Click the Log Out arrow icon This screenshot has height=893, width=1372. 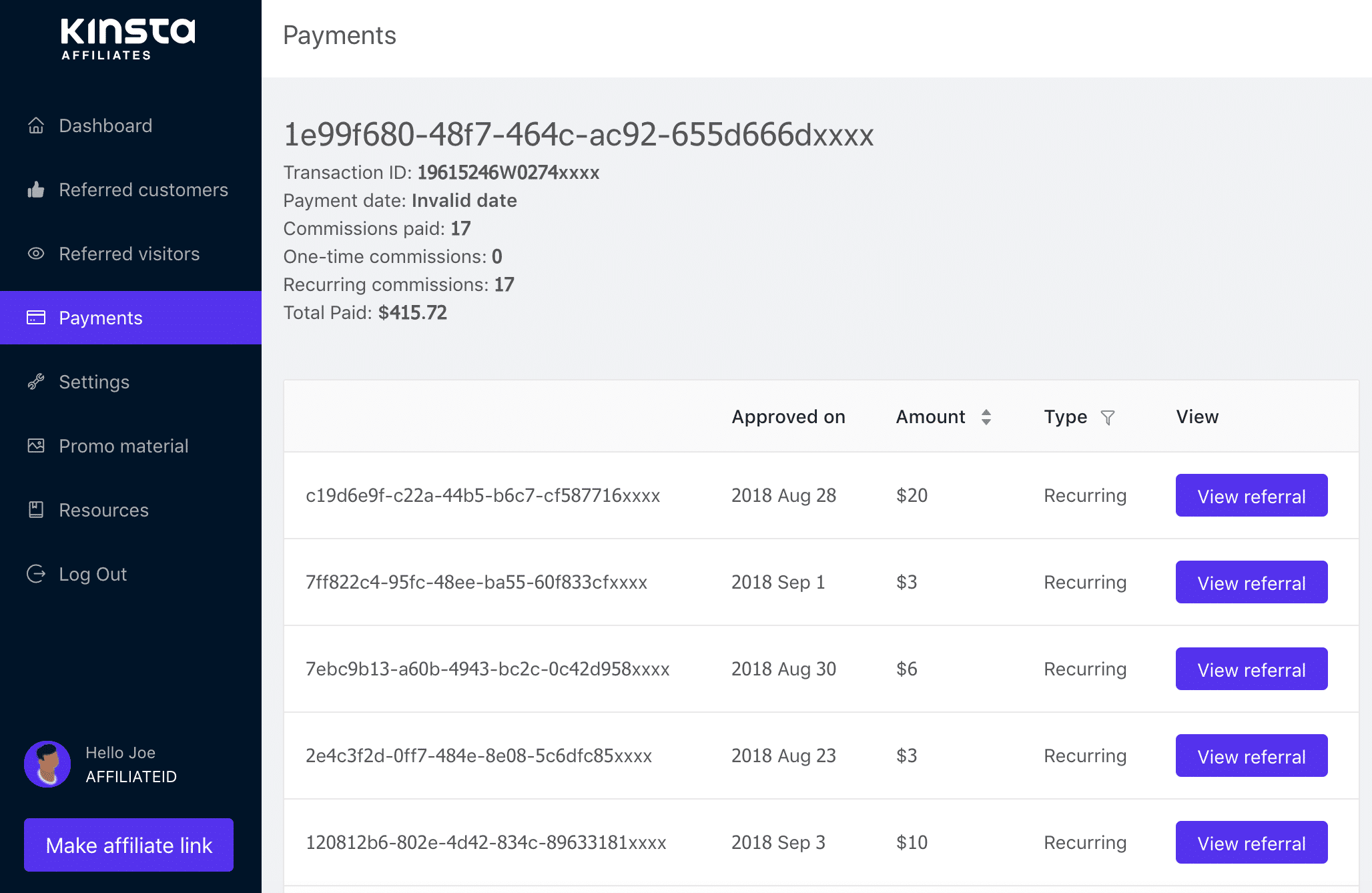[x=36, y=574]
